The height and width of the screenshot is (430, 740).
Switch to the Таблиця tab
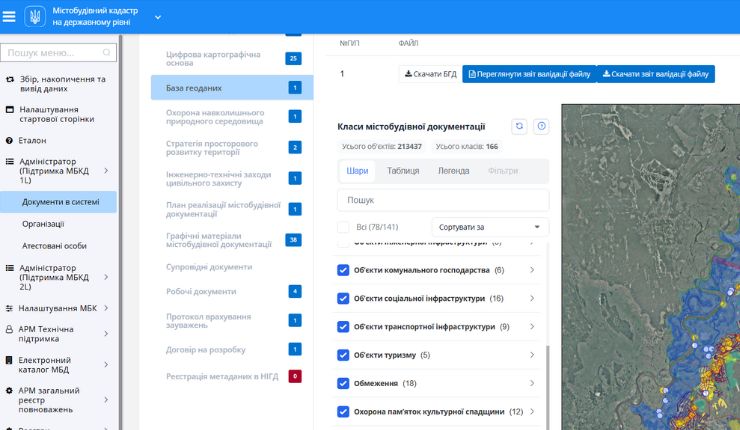[x=403, y=171]
